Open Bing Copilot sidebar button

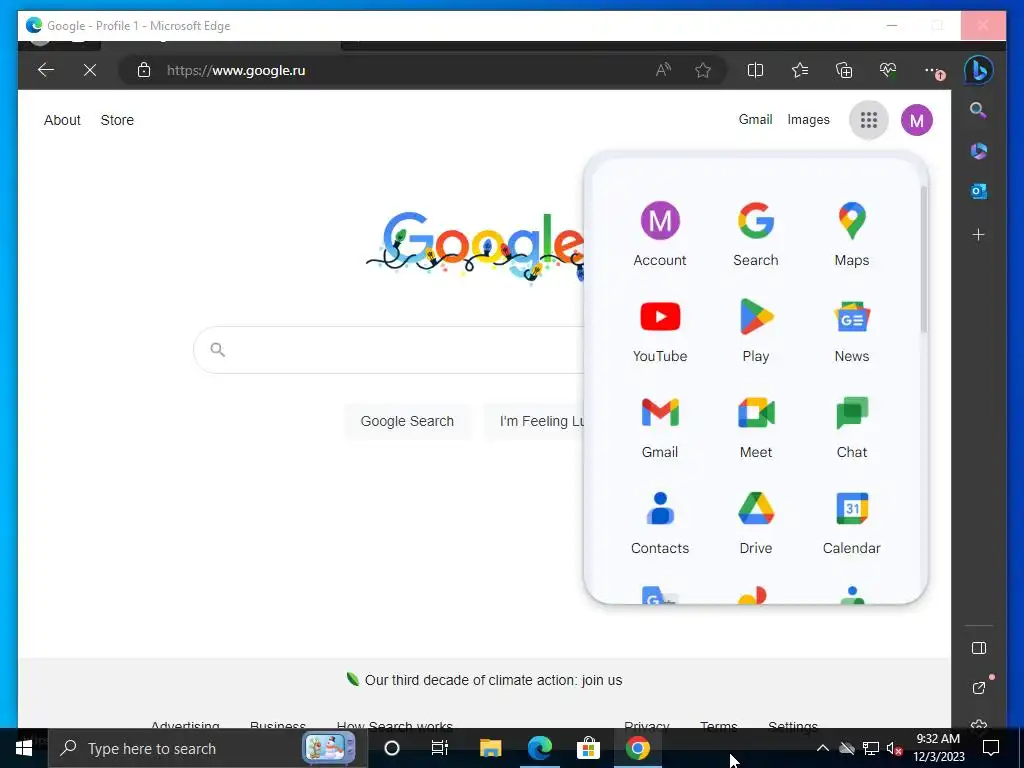coord(978,70)
